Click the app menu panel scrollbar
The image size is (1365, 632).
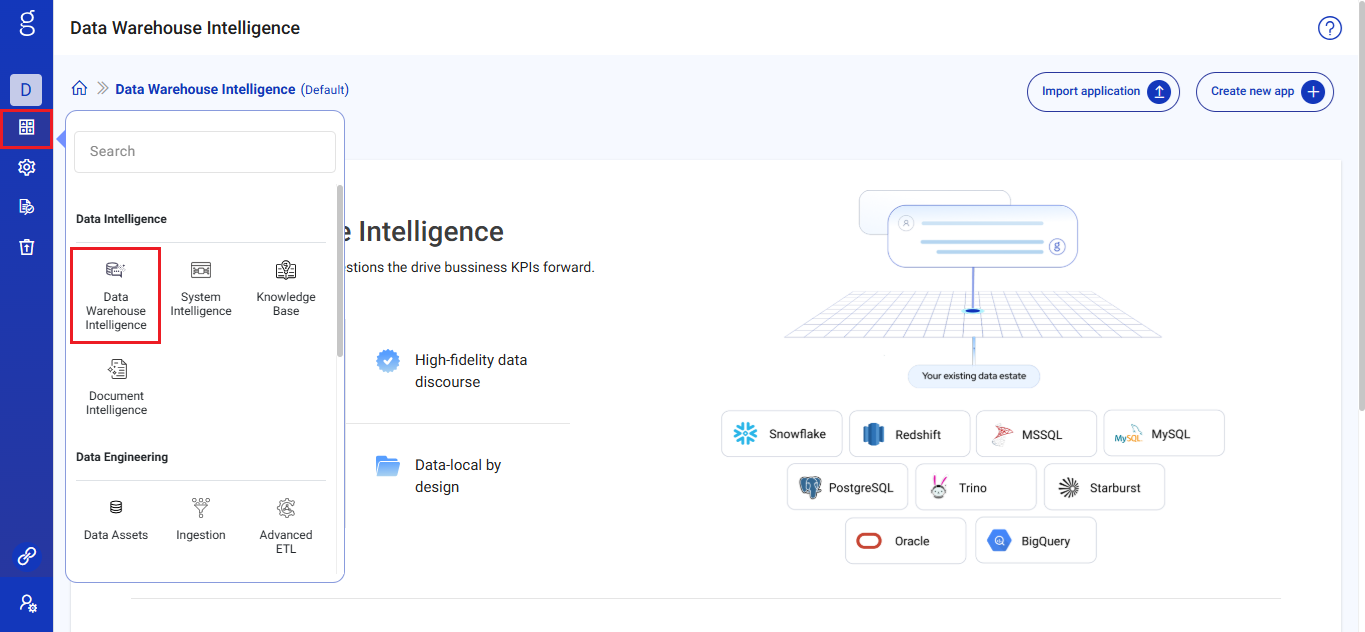pos(340,270)
